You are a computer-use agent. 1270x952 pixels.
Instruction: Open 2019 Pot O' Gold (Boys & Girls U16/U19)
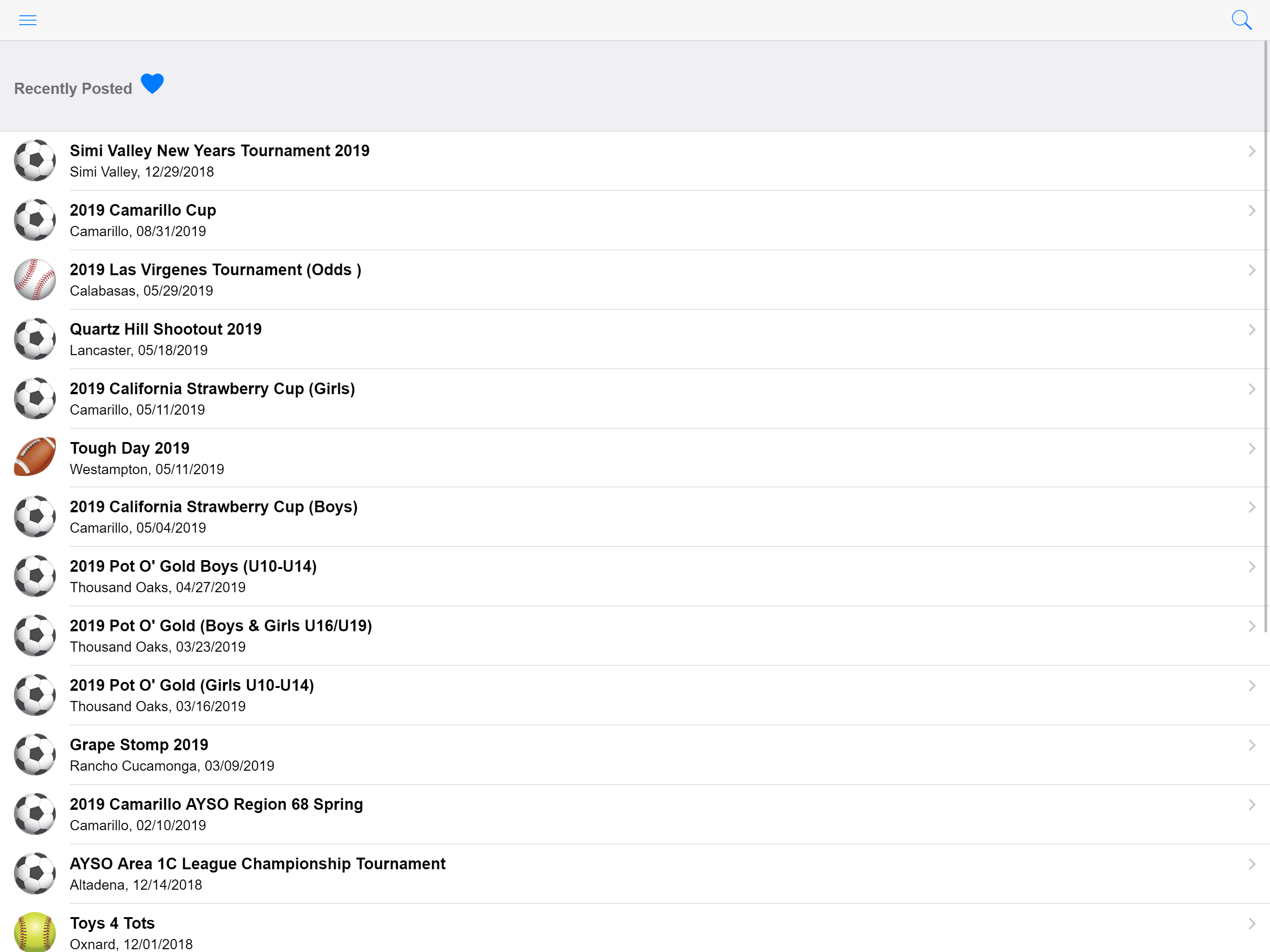(x=220, y=625)
